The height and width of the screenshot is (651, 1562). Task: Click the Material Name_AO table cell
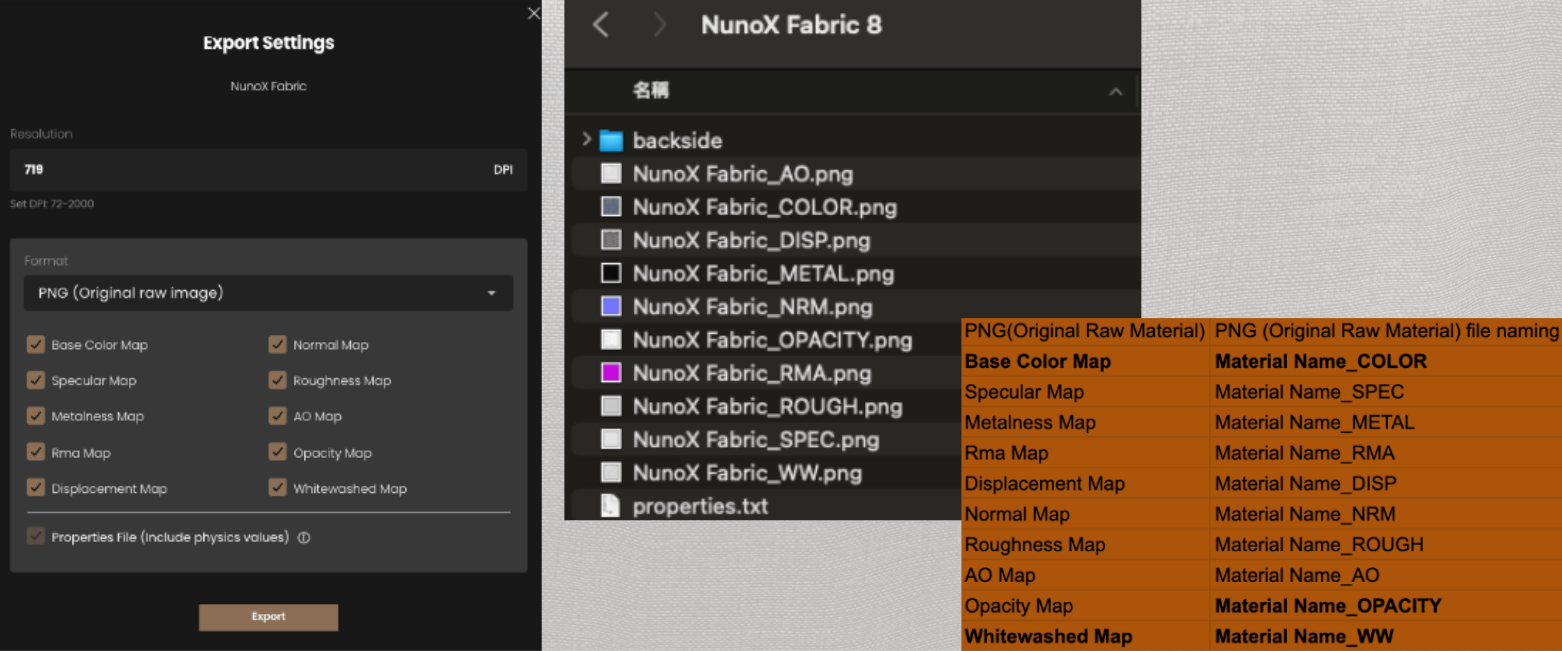pos(1386,575)
